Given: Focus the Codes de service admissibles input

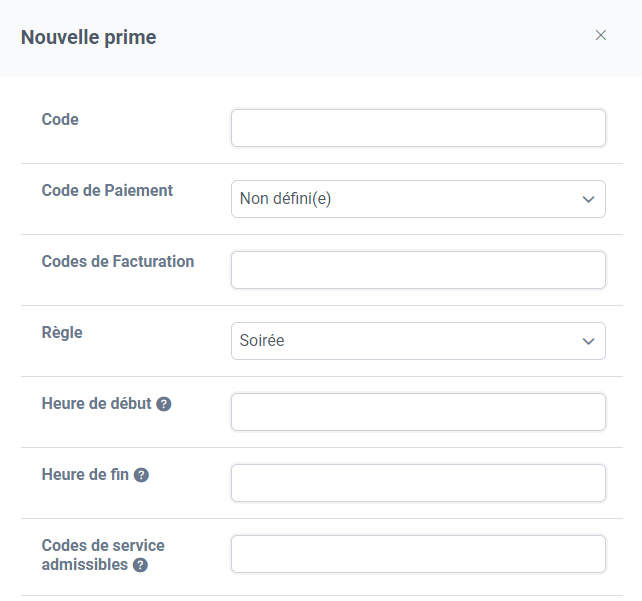Looking at the screenshot, I should (418, 554).
